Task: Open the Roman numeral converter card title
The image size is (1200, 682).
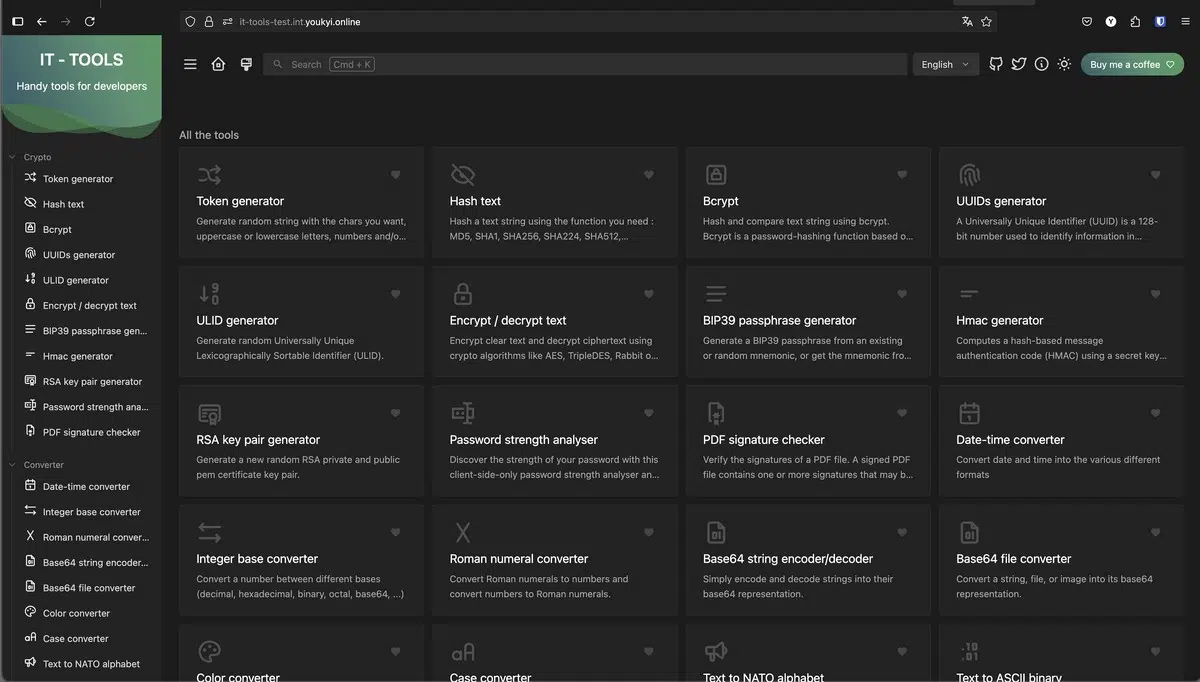Action: pyautogui.click(x=519, y=559)
